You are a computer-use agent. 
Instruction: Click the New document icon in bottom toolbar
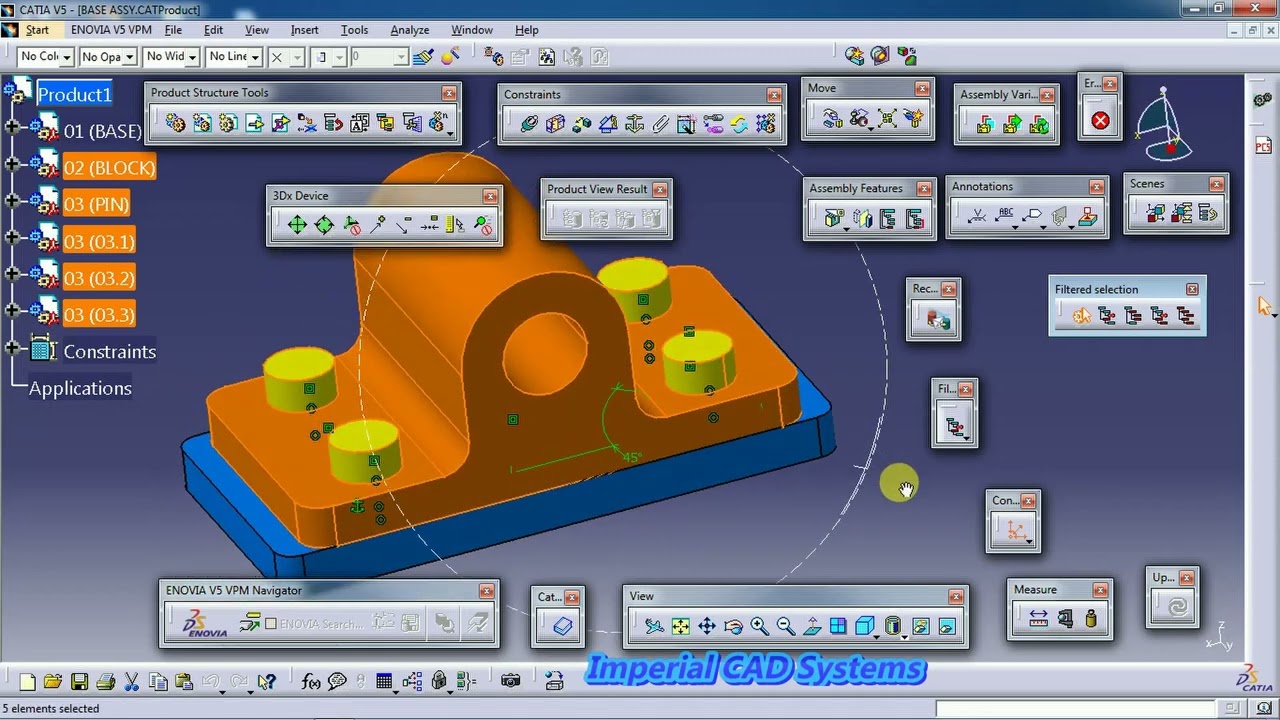27,682
